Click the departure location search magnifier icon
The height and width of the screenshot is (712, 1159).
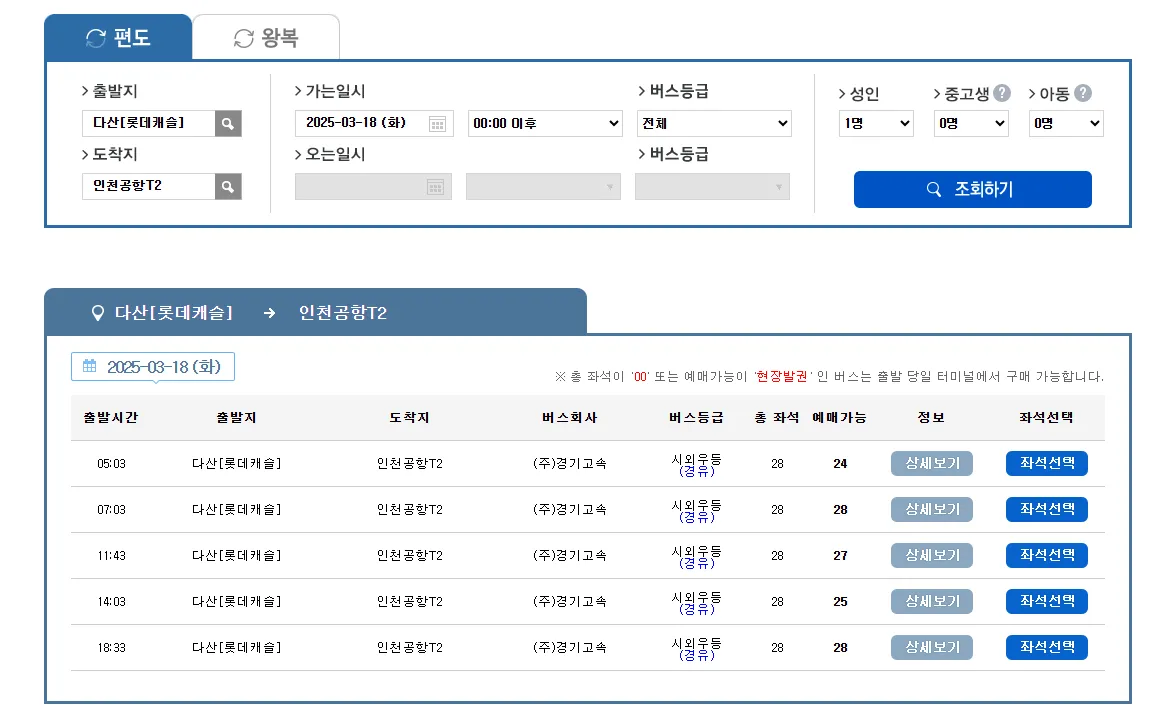point(229,123)
